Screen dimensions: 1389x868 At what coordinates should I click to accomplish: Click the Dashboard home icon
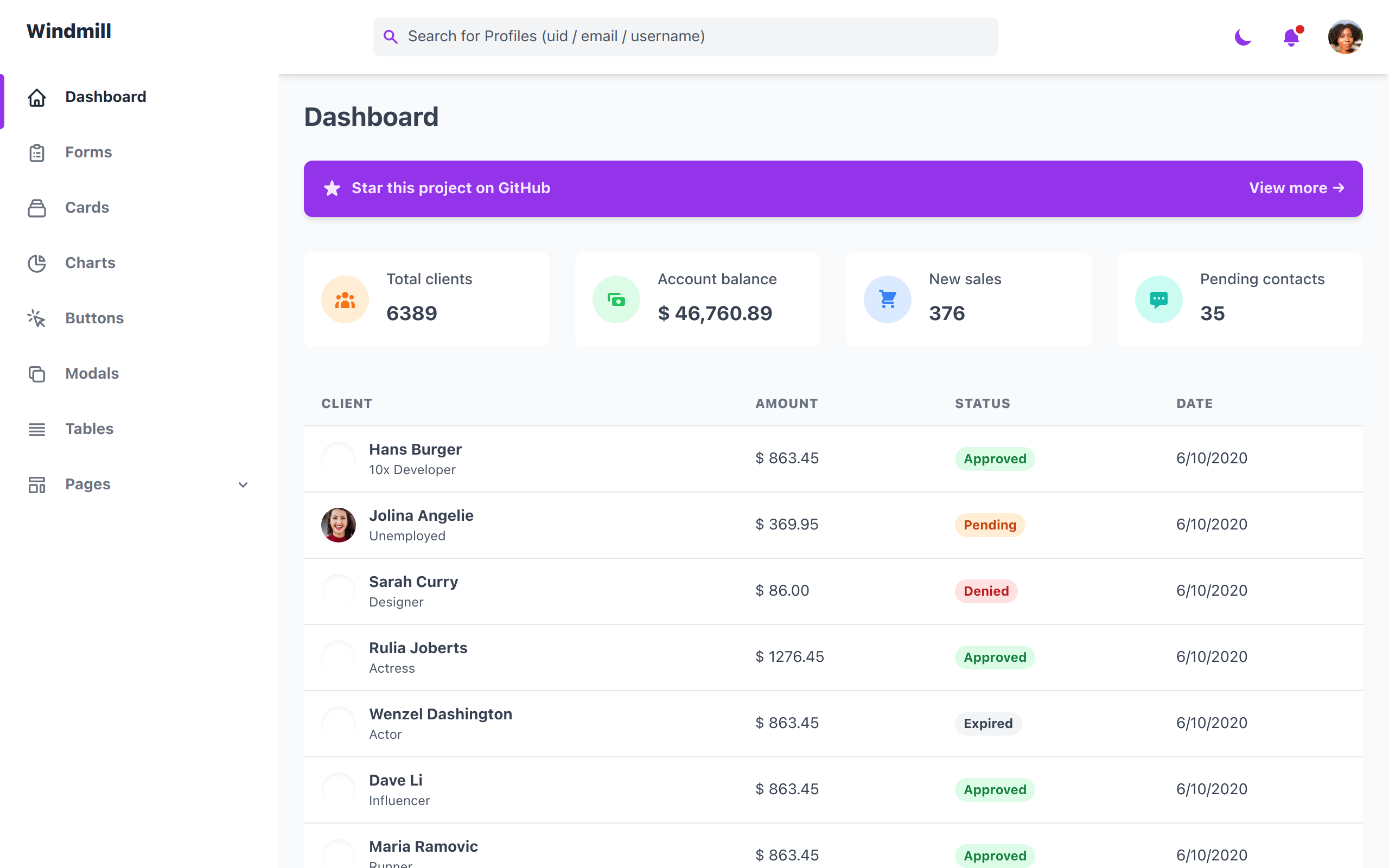37,98
